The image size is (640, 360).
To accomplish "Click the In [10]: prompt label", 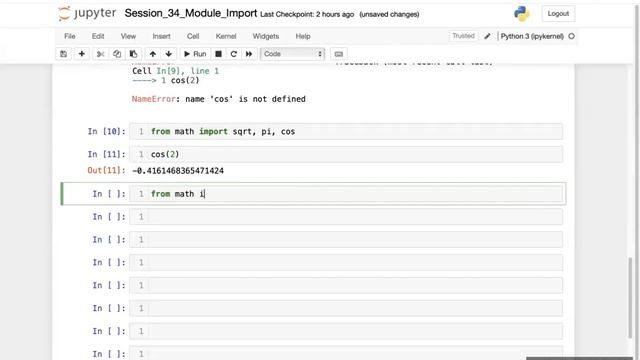I will tap(107, 131).
